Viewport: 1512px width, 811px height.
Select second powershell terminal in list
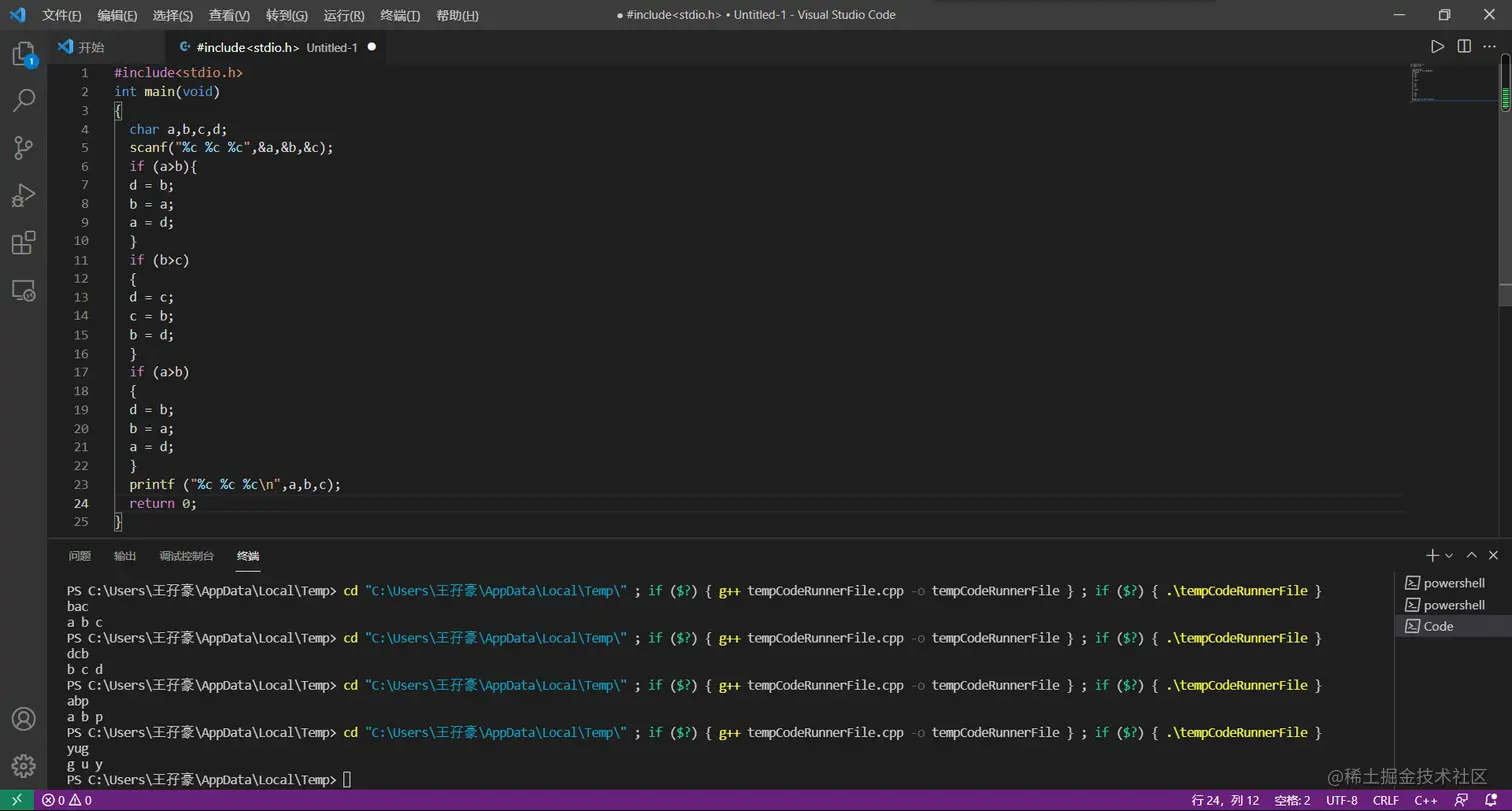[x=1453, y=605]
